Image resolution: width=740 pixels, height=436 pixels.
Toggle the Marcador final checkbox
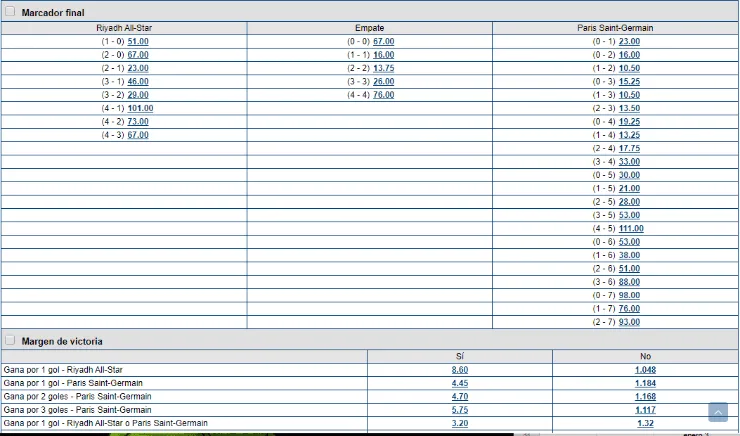(10, 11)
